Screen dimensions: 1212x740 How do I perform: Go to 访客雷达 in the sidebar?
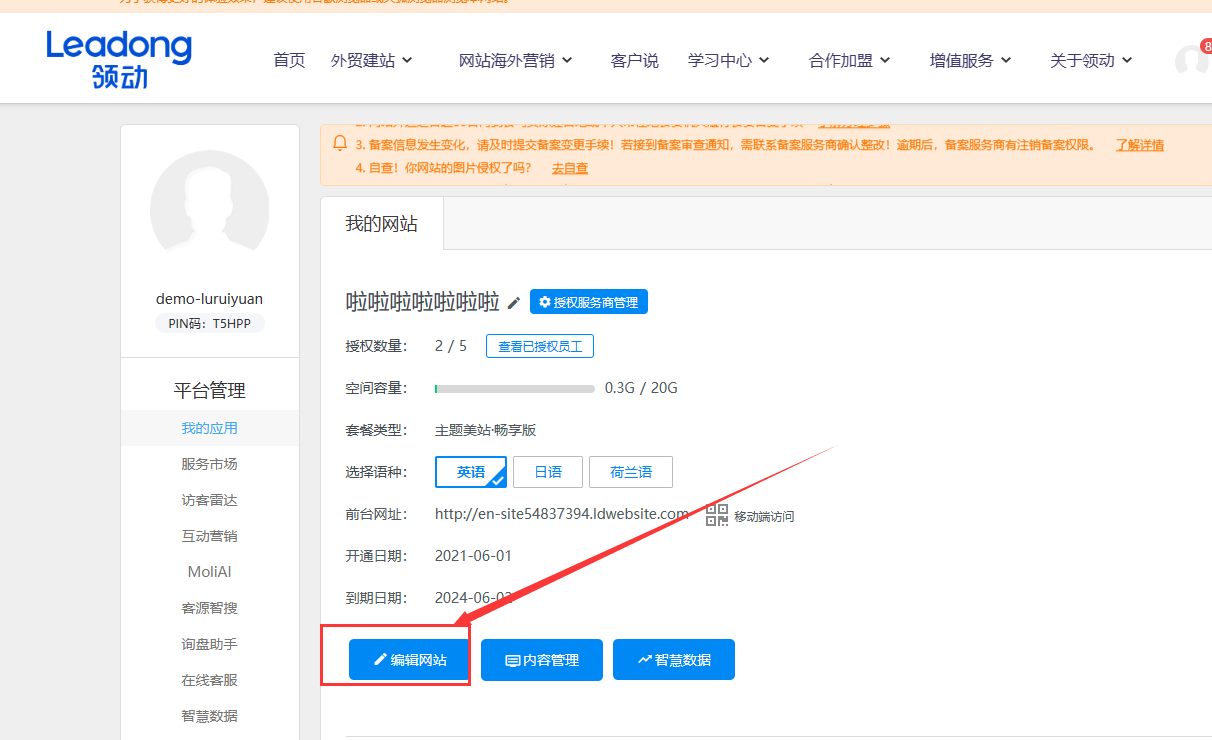pyautogui.click(x=209, y=500)
